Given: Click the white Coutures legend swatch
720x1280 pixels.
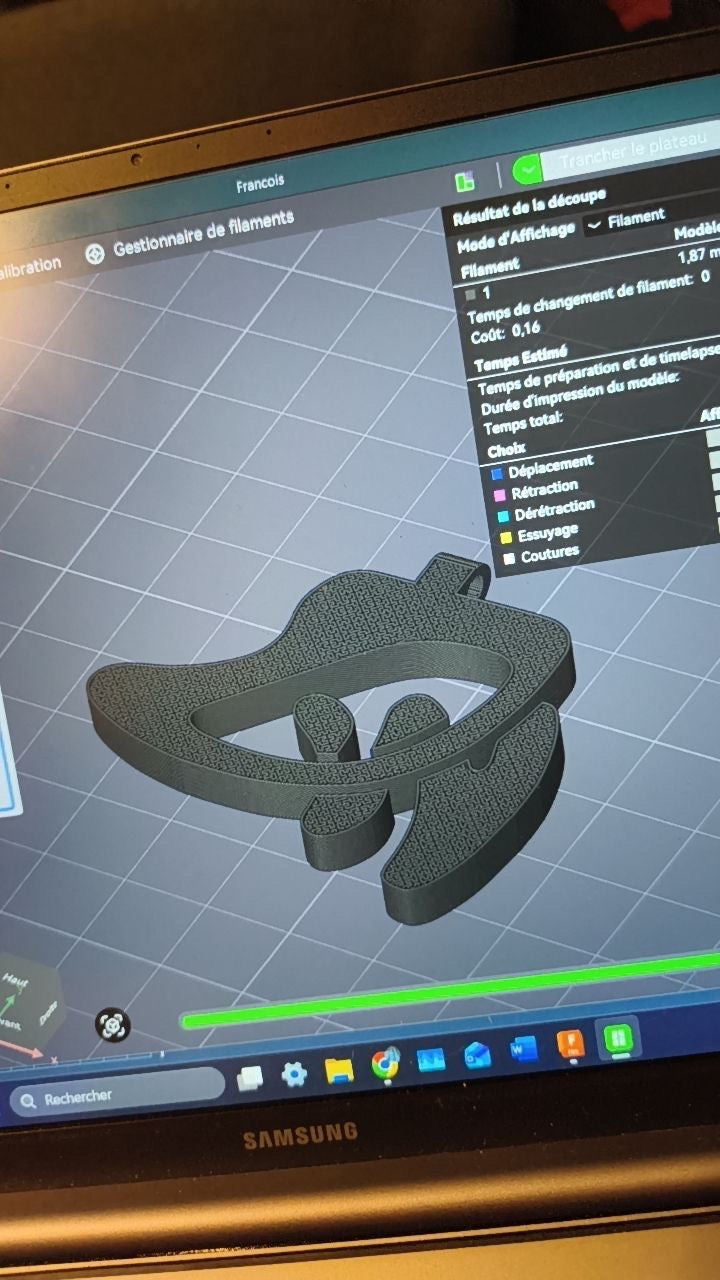Looking at the screenshot, I should point(509,559).
